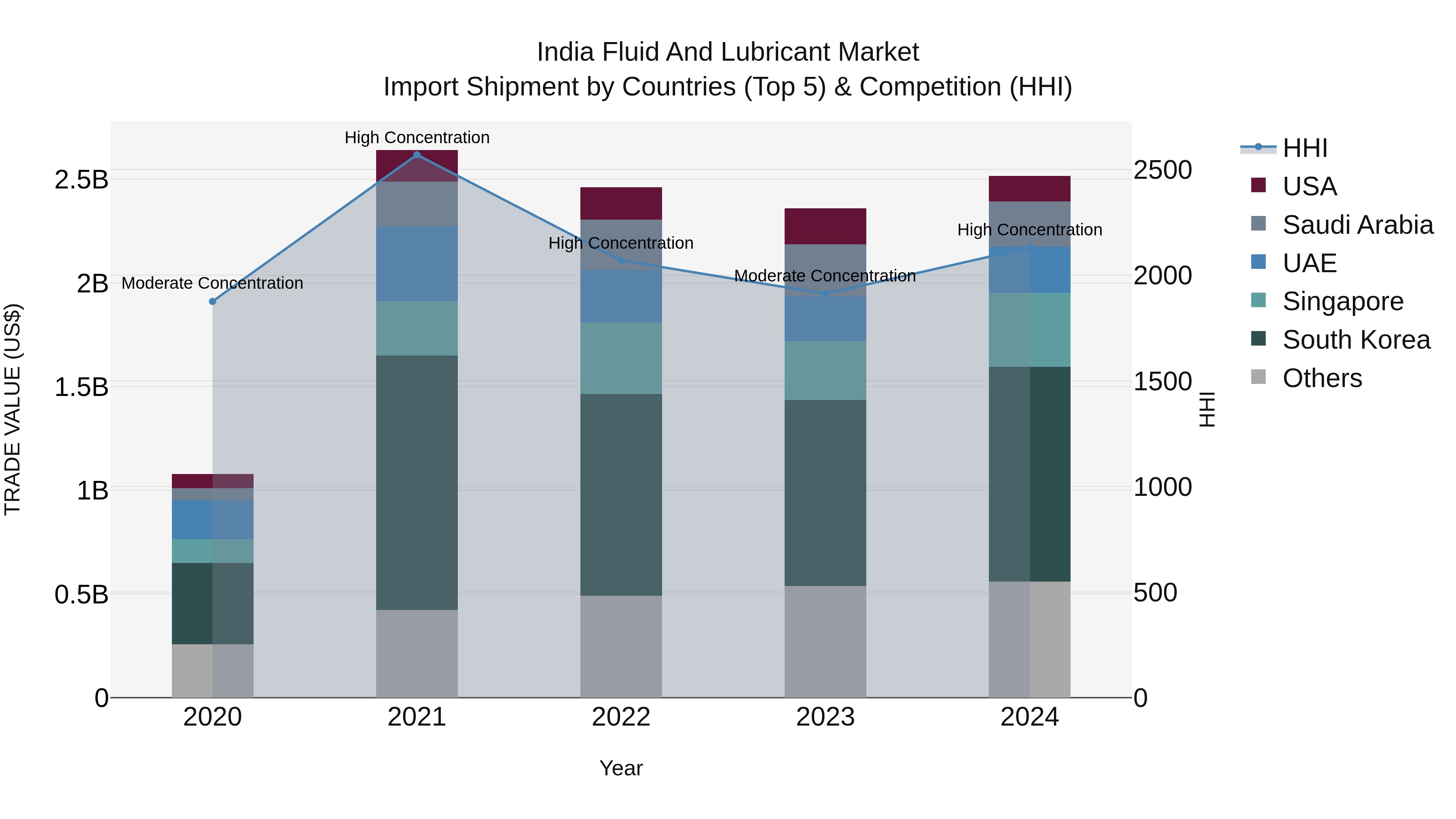Click the UAE blue legend swatch
This screenshot has height=819, width=1456.
coord(1259,262)
